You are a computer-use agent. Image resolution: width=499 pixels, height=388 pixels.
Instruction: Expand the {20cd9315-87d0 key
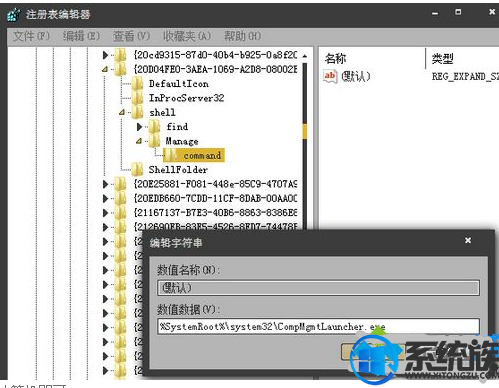pos(105,55)
